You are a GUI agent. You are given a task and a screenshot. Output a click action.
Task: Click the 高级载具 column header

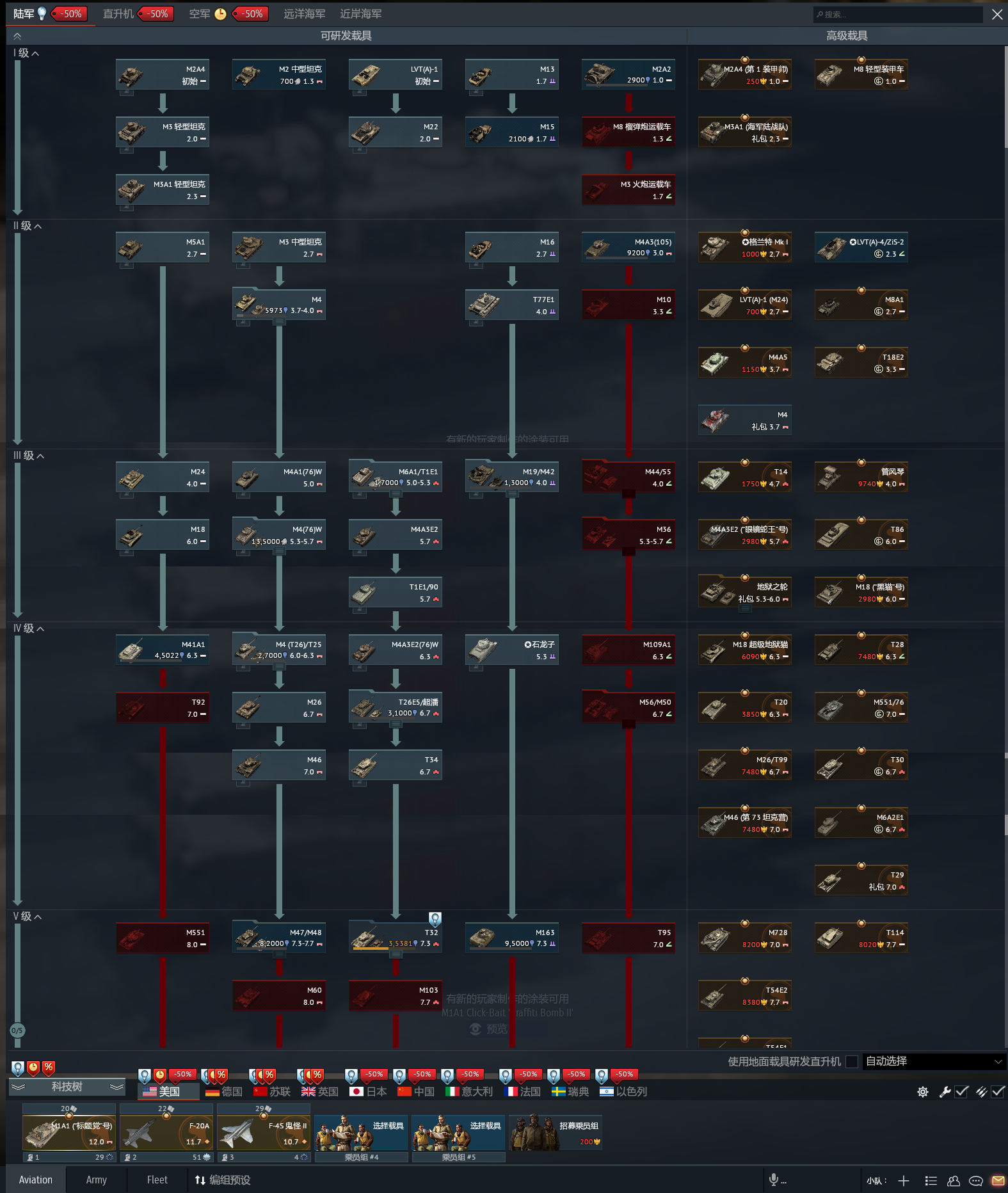tap(847, 36)
